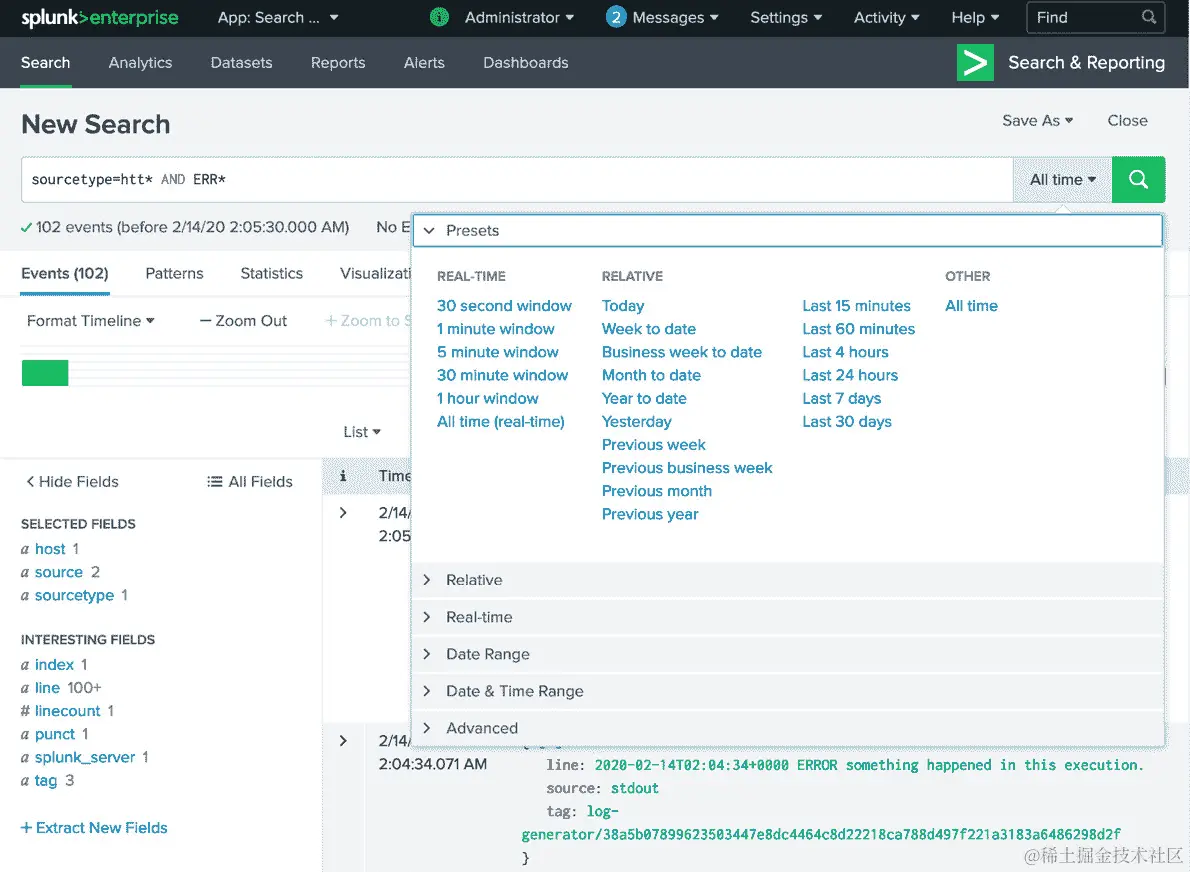Viewport: 1190px width, 872px height.
Task: Expand the 2:05 event row
Action: pos(343,513)
